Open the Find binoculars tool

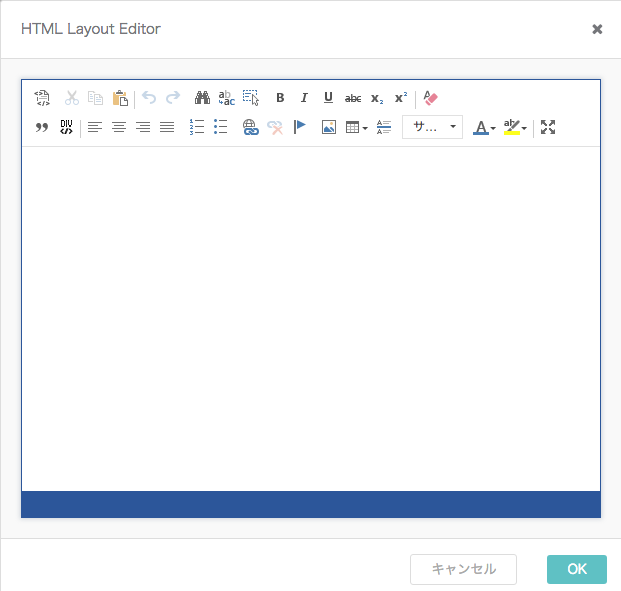pyautogui.click(x=202, y=98)
